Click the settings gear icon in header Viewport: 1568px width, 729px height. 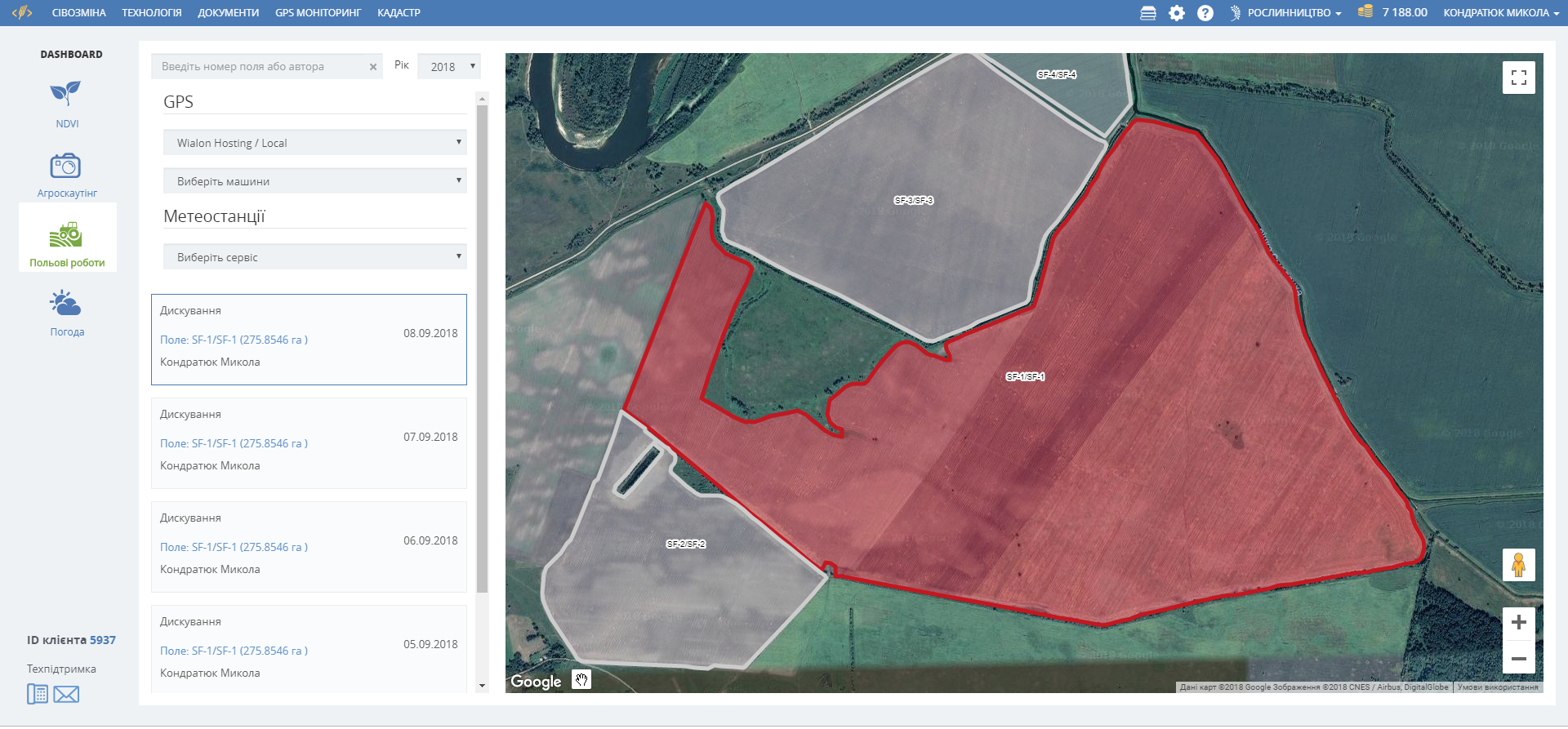(1176, 13)
